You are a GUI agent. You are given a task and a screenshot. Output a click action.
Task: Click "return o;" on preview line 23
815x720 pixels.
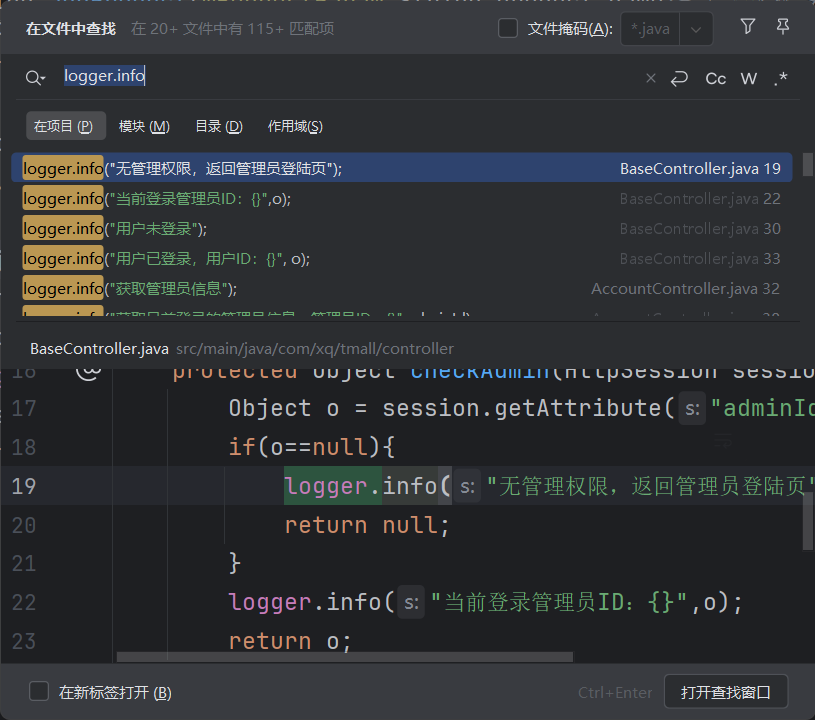coord(290,641)
